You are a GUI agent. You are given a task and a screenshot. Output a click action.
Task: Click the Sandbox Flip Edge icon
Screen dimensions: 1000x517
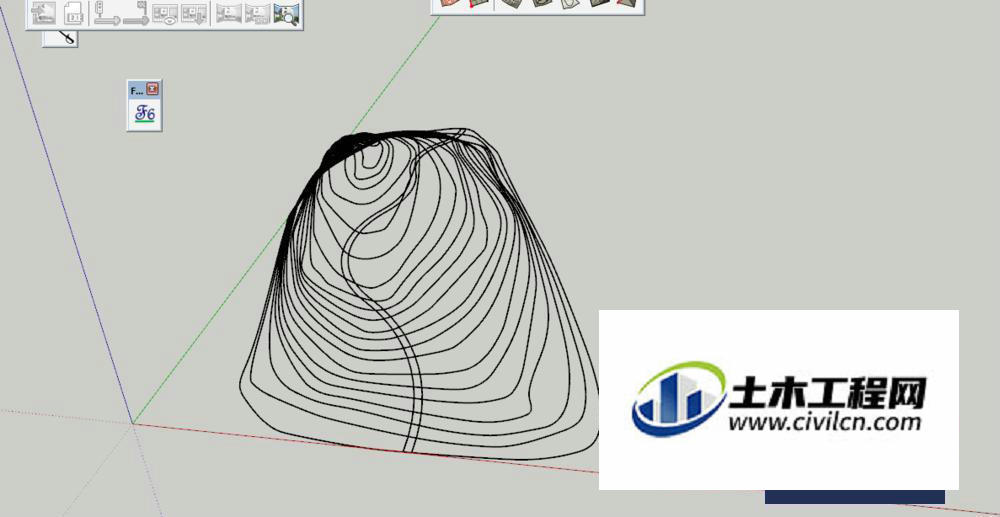pos(627,3)
